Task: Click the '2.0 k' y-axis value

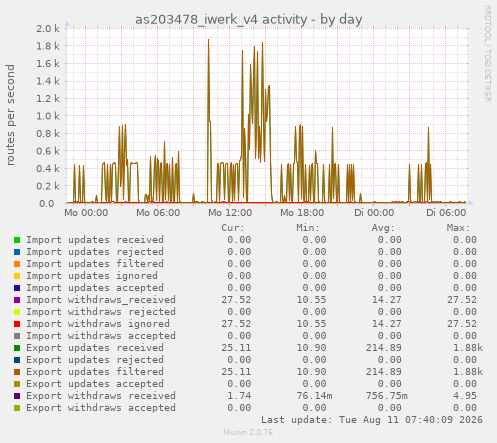Action: [48, 29]
